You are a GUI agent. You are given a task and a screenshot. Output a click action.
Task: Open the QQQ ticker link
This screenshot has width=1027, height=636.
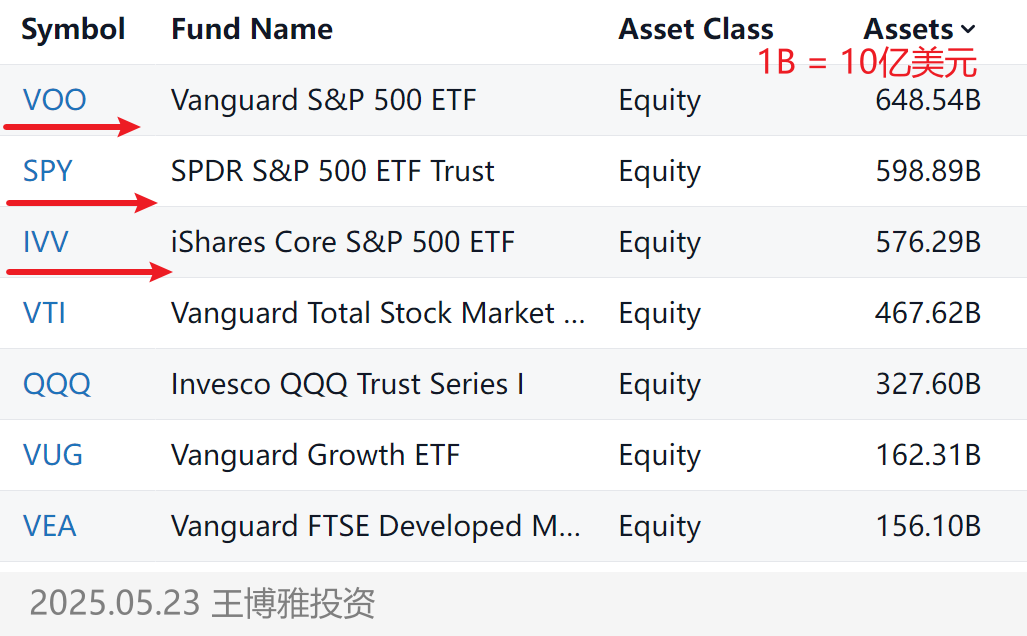(x=56, y=384)
